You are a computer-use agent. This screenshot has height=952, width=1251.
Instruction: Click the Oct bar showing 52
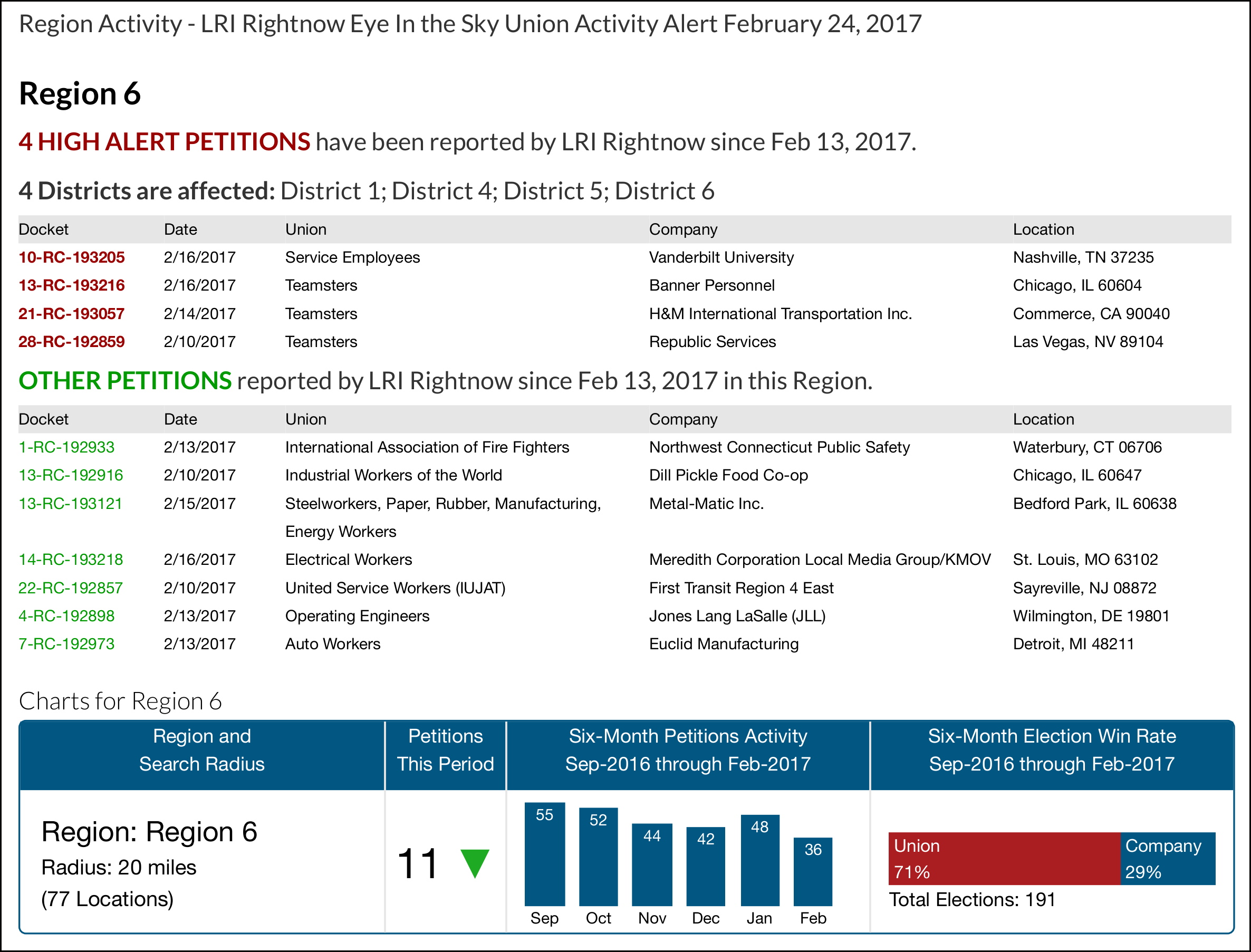pos(598,857)
